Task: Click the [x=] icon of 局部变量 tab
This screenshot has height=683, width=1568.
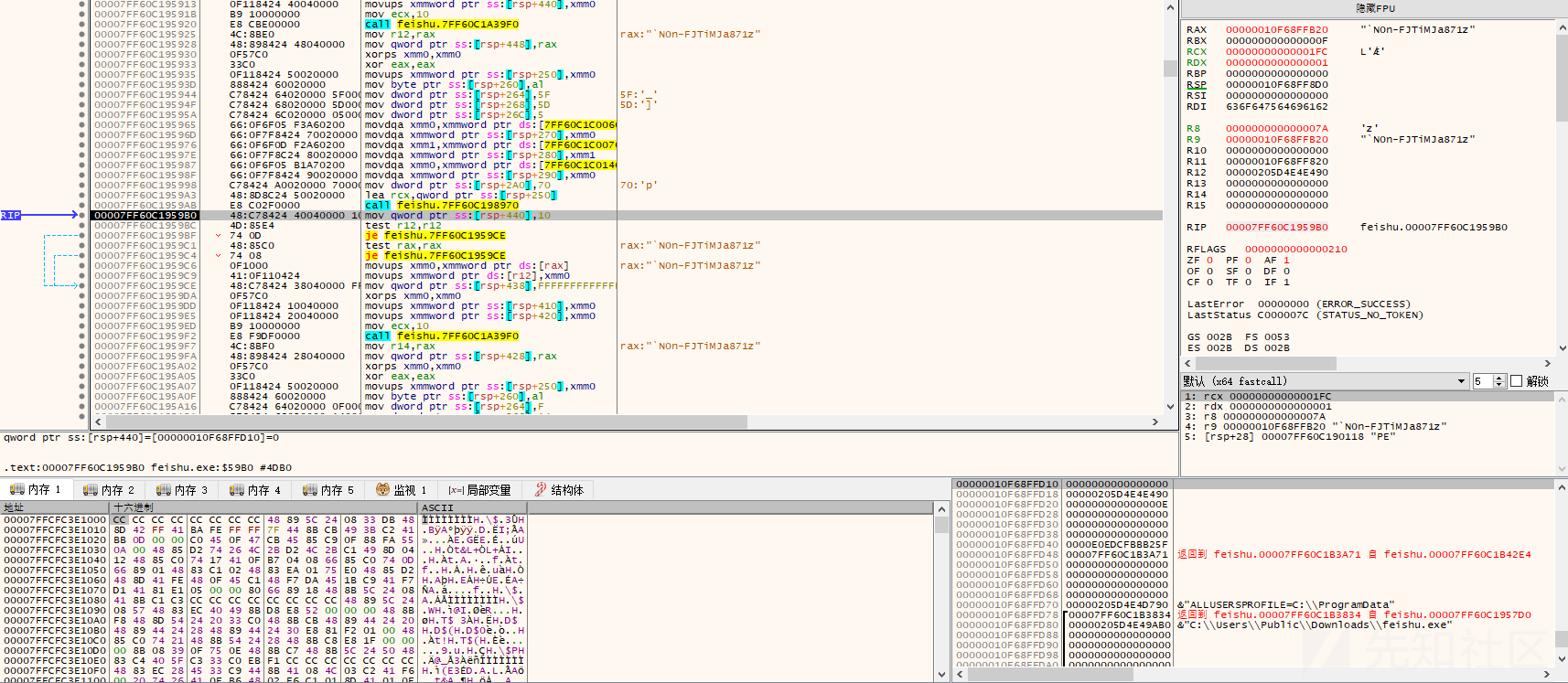Action: pyautogui.click(x=456, y=490)
